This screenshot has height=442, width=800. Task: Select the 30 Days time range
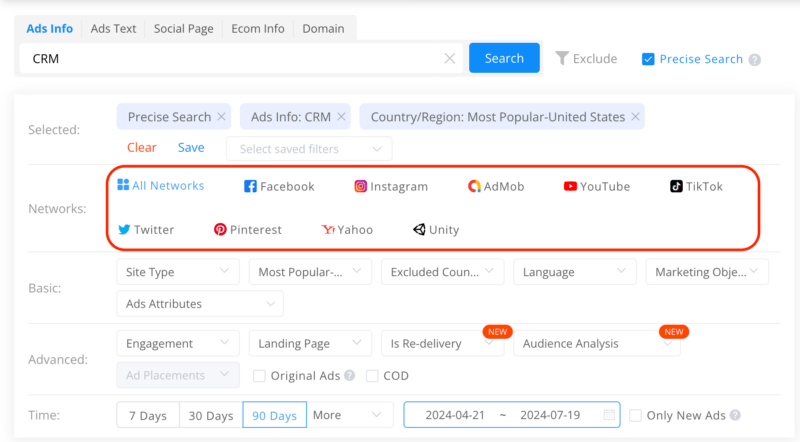(210, 415)
